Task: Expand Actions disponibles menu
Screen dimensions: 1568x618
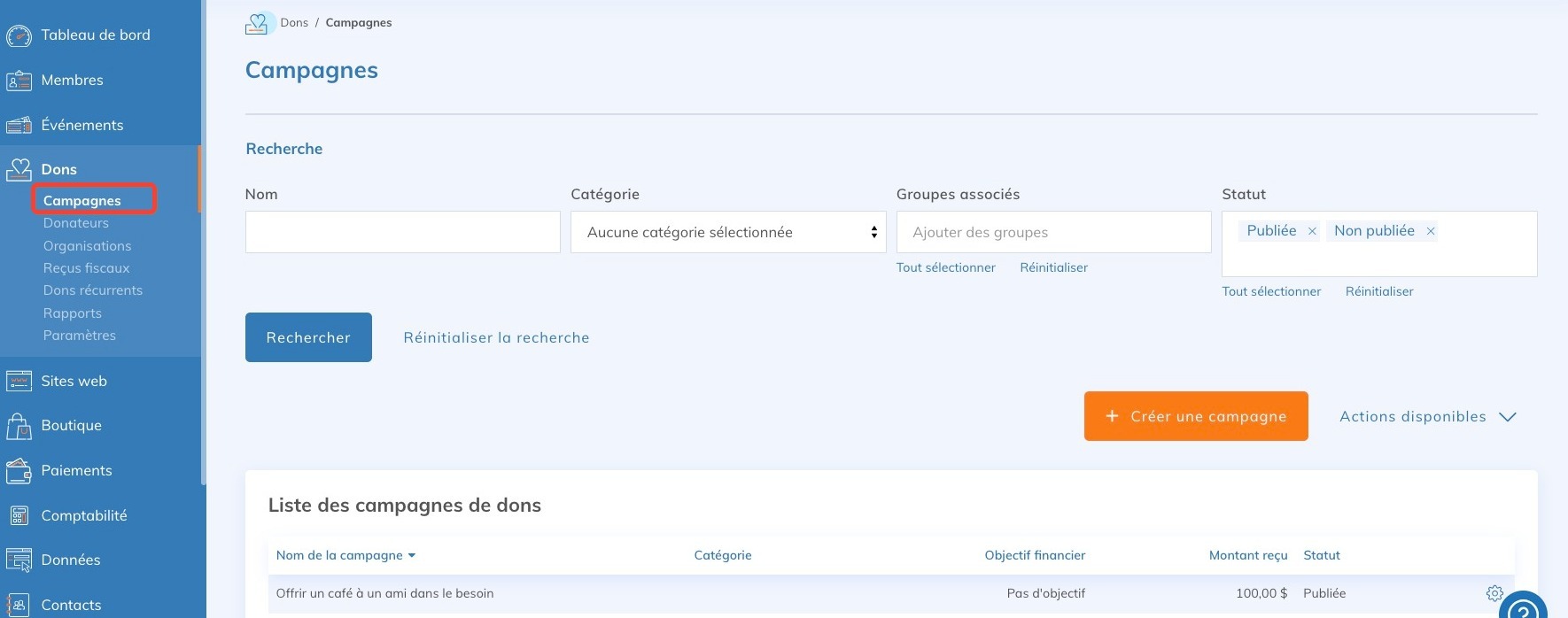Action: click(1427, 417)
